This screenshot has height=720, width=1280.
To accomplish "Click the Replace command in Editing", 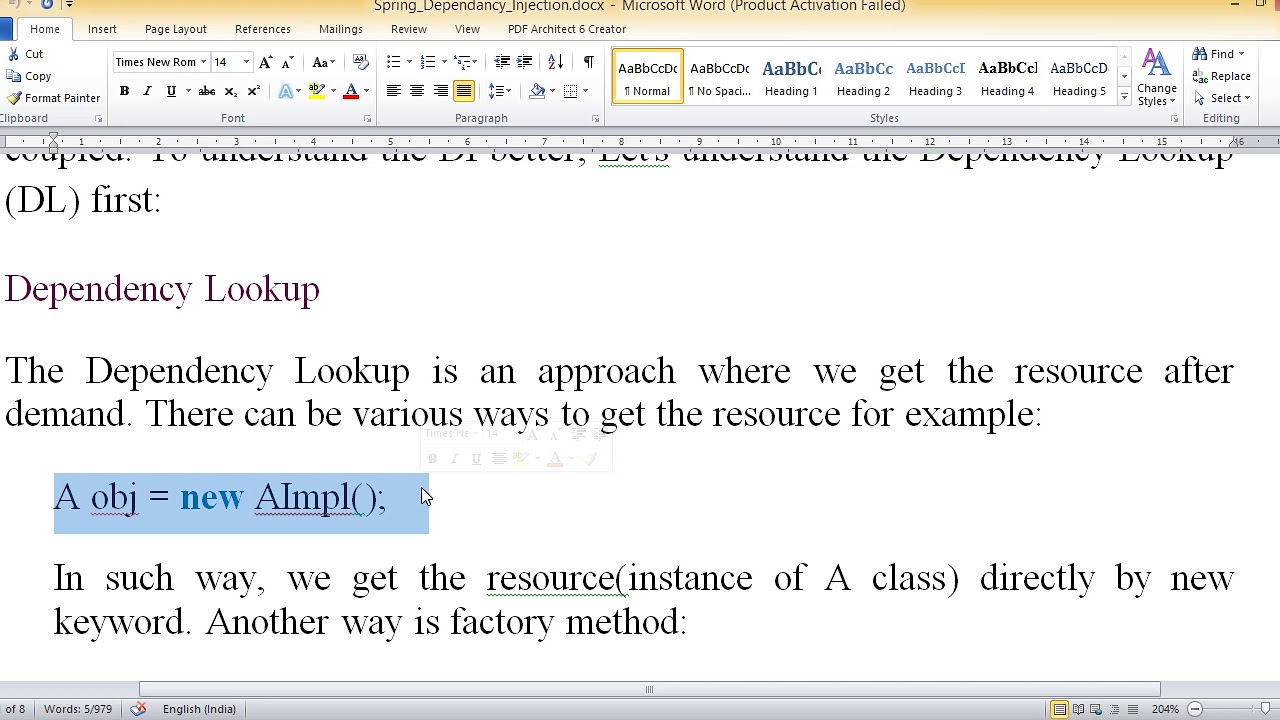I will point(1221,76).
